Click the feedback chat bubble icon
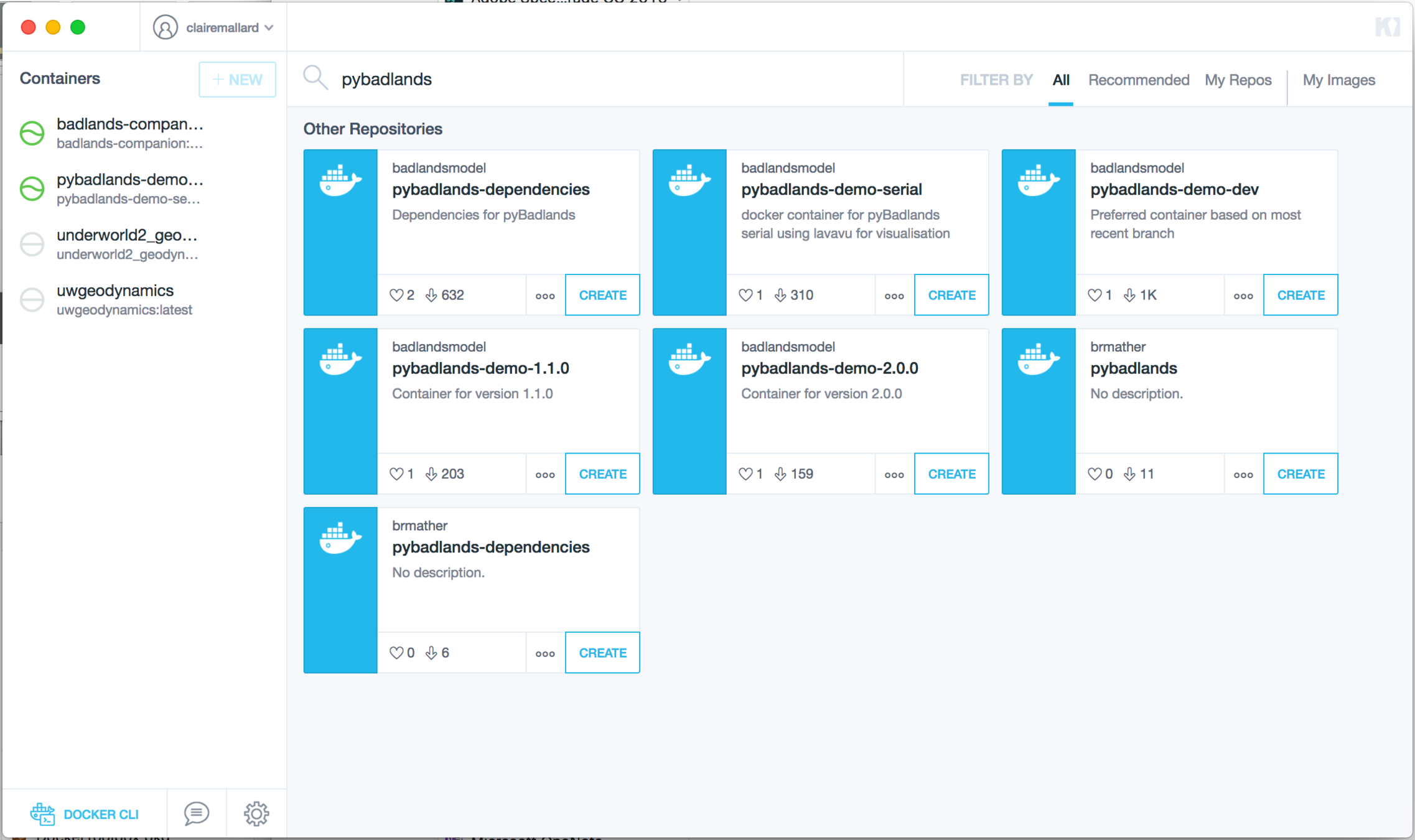This screenshot has height=840, width=1415. click(196, 813)
